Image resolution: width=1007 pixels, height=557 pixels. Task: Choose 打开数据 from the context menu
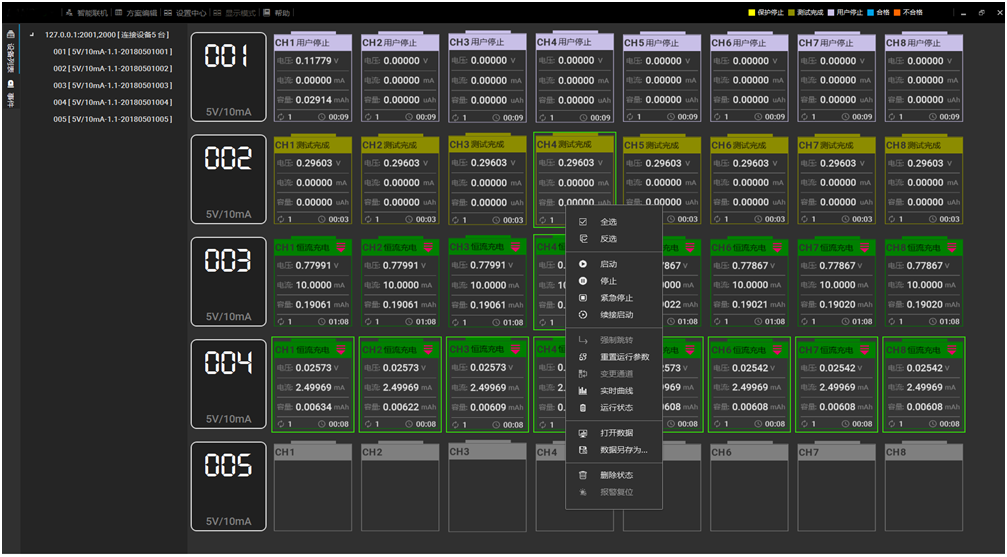pos(616,433)
